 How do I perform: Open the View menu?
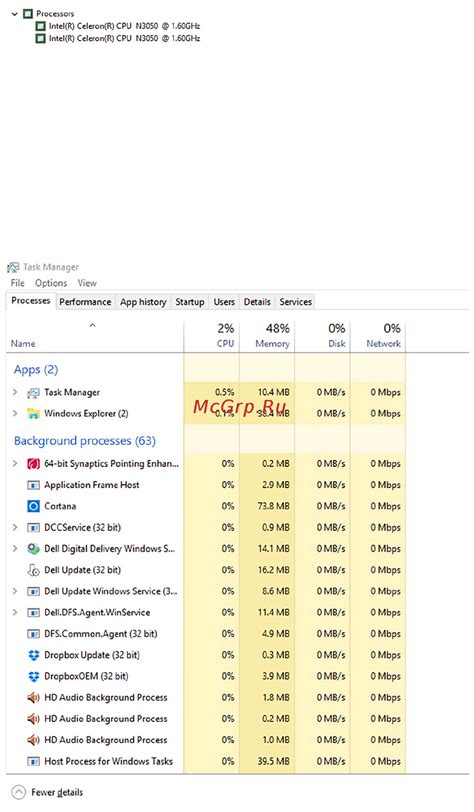(87, 283)
